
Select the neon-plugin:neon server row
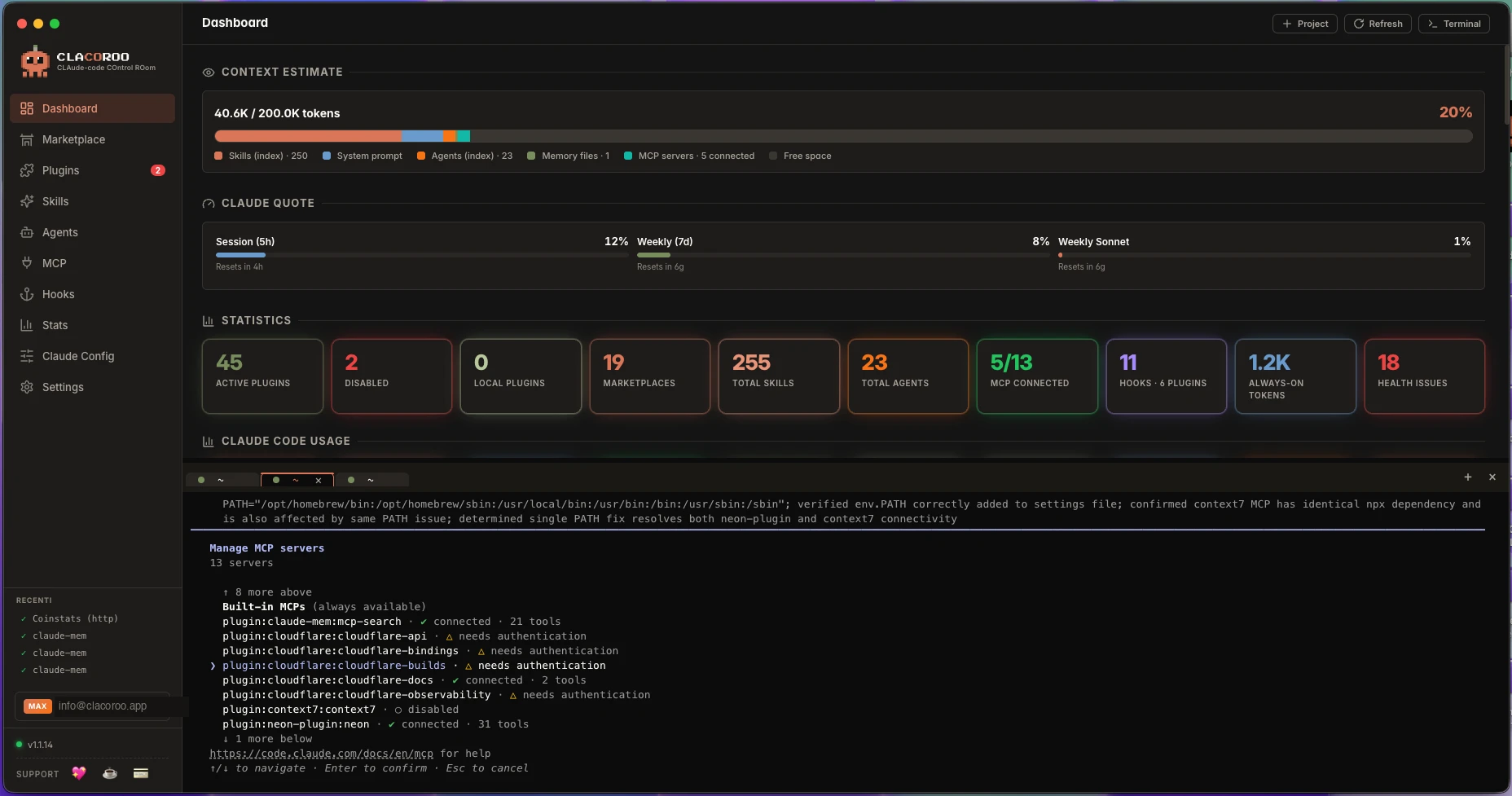click(x=376, y=724)
